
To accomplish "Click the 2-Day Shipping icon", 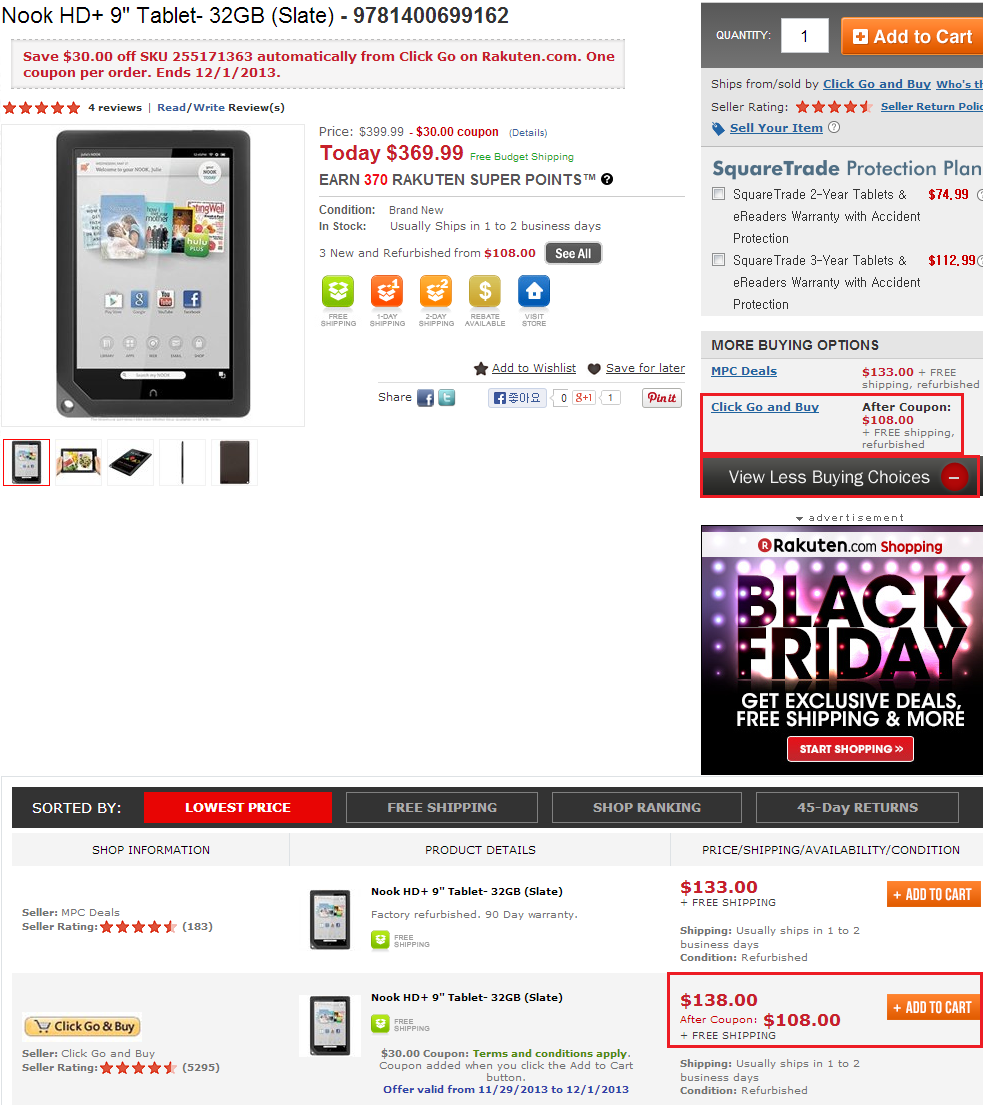I will [x=436, y=292].
